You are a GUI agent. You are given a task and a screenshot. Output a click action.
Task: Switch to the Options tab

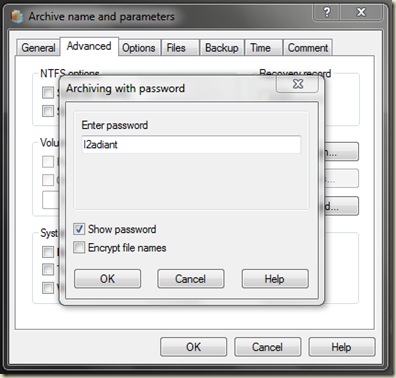pos(139,48)
